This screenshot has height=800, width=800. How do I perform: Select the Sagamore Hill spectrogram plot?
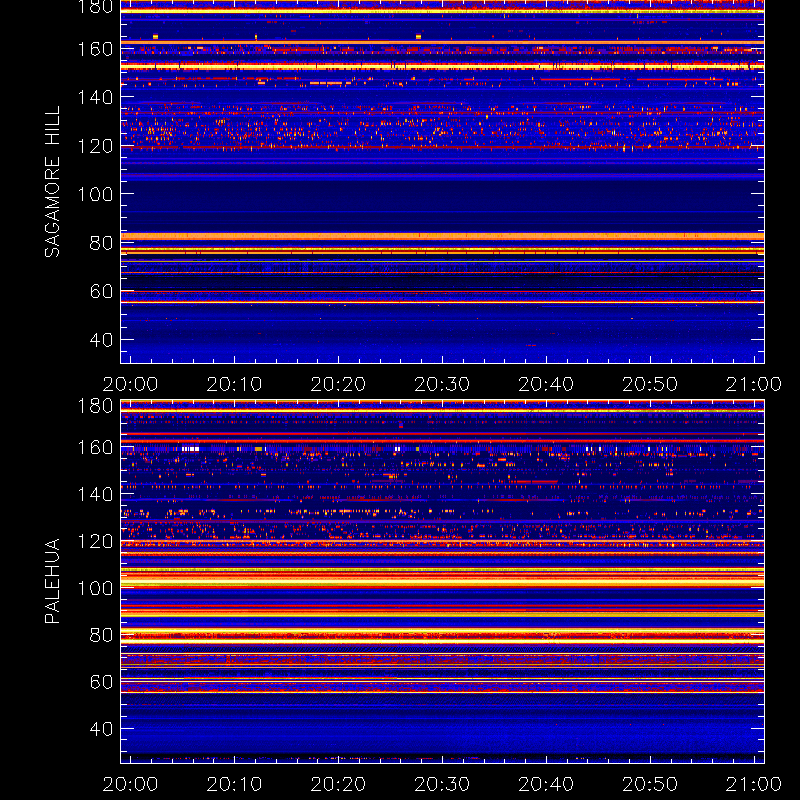pos(442,182)
